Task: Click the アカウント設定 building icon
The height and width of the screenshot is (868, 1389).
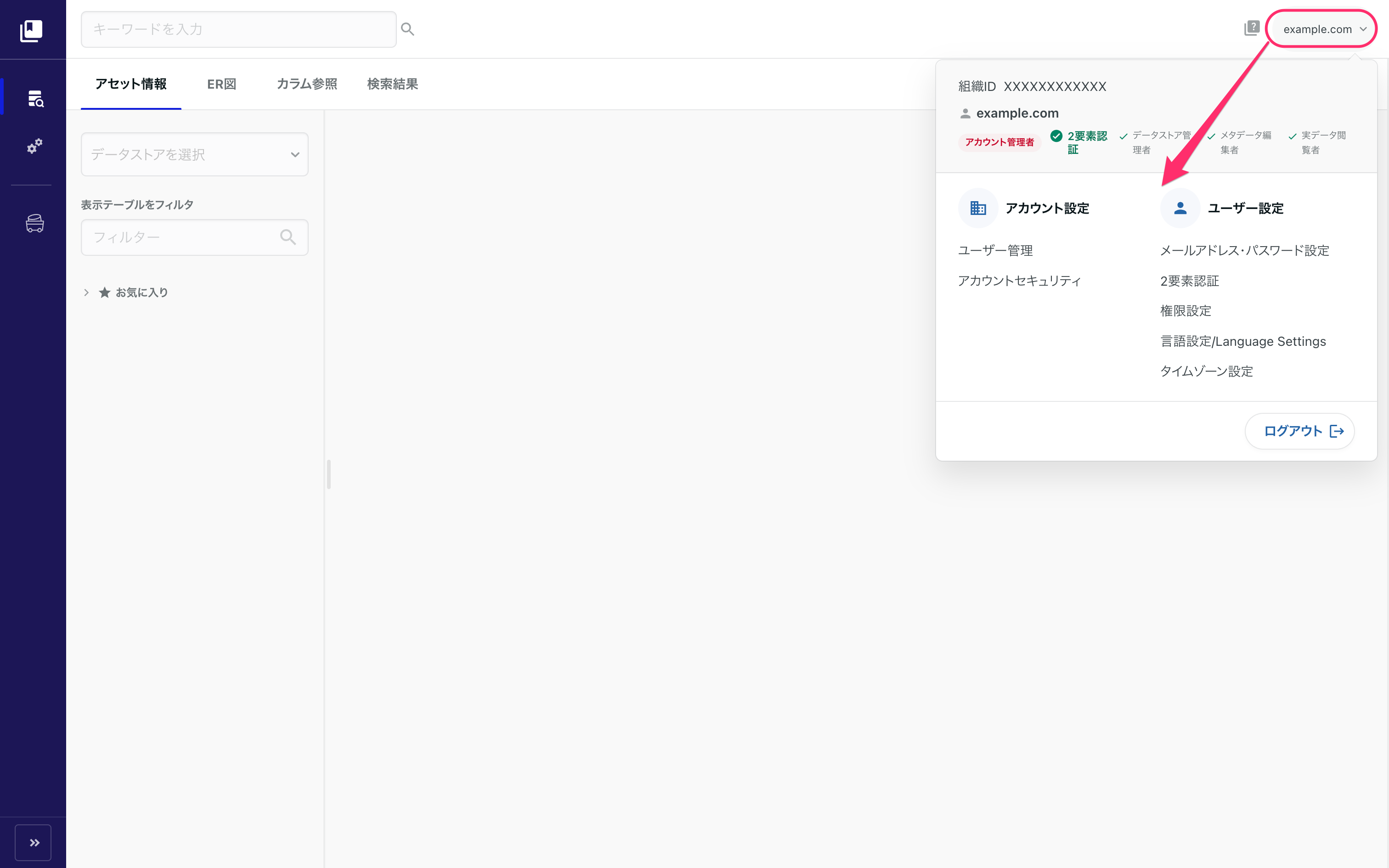Action: point(978,208)
